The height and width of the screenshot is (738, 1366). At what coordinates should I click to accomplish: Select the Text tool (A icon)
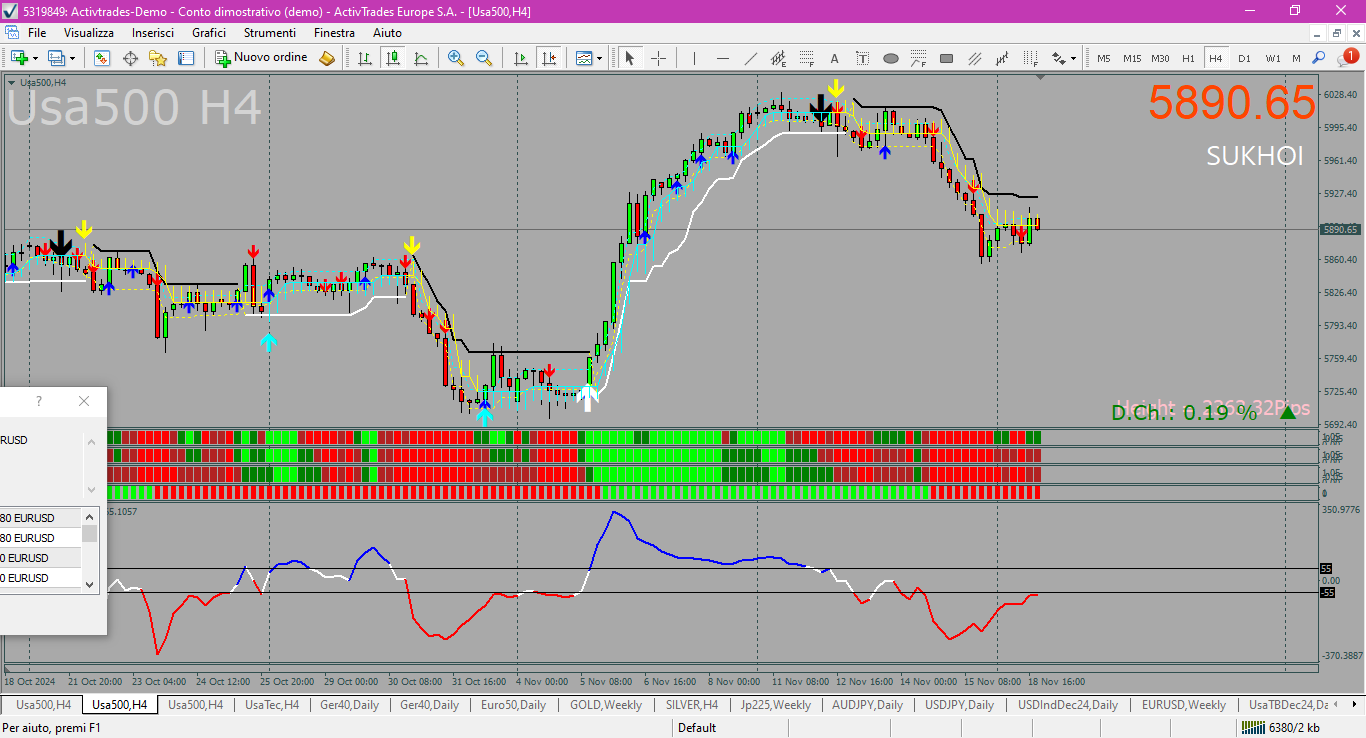[834, 58]
